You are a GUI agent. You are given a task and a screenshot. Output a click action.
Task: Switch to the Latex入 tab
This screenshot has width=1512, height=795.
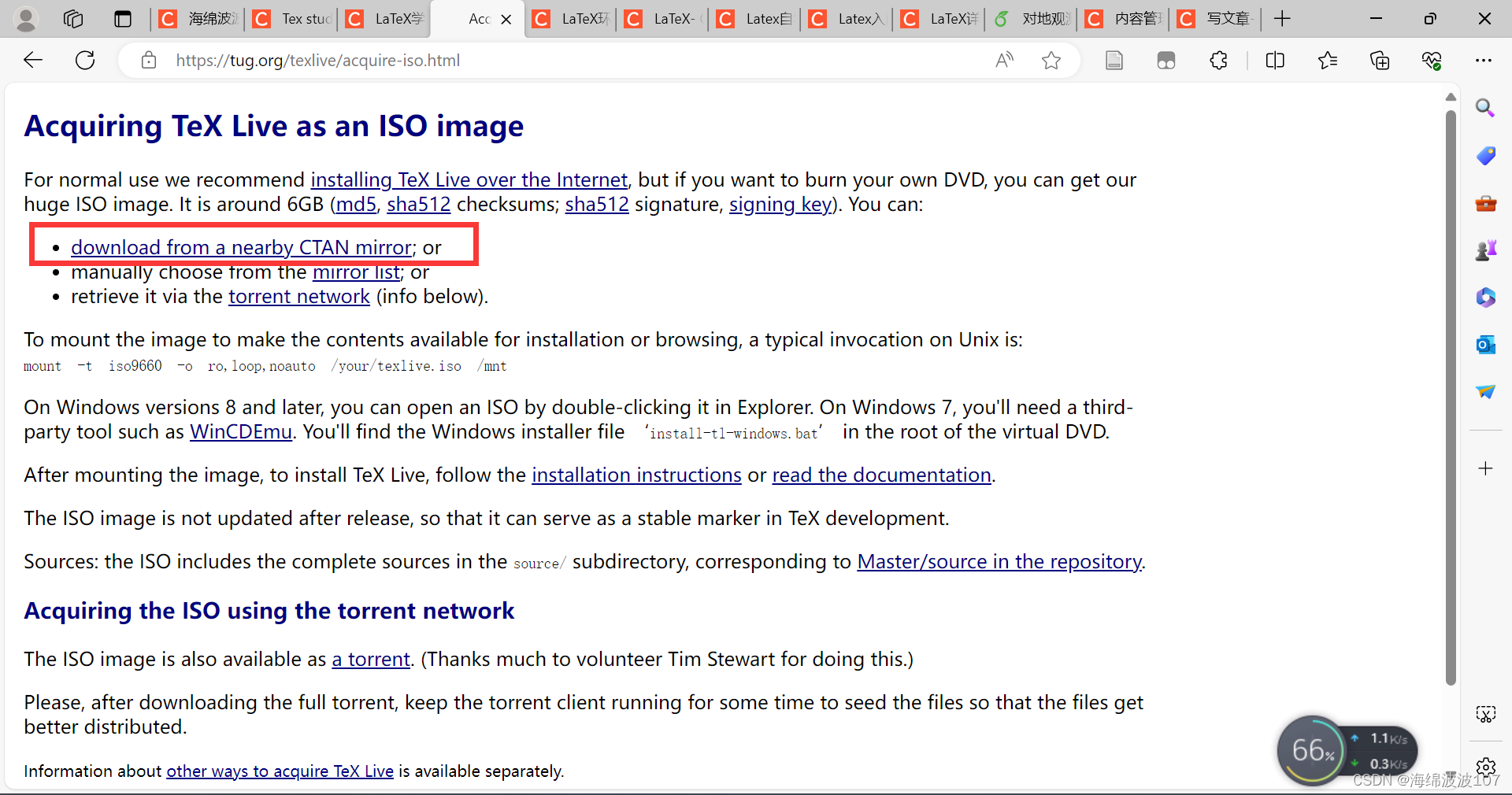click(x=847, y=19)
